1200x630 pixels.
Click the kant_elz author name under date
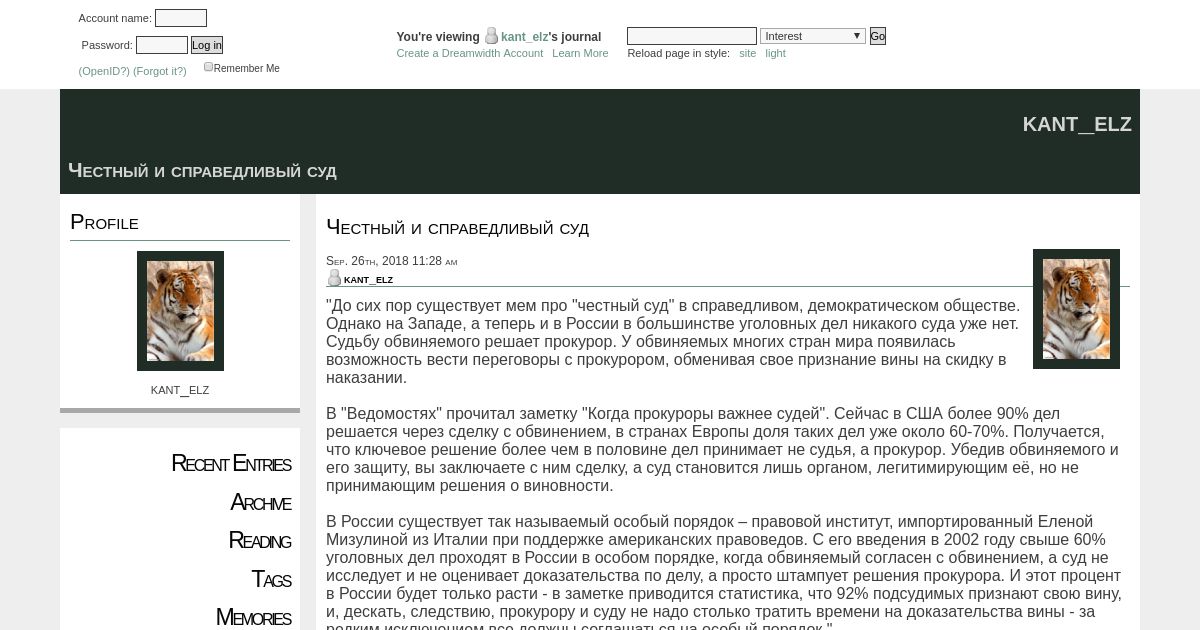click(x=368, y=280)
